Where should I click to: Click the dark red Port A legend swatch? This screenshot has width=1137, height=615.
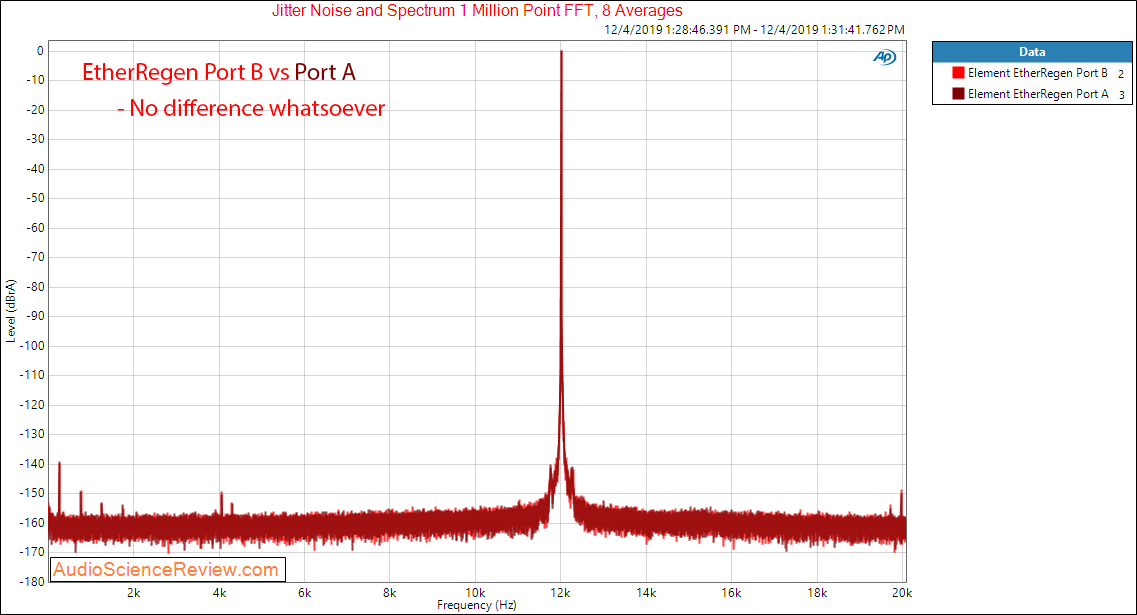[x=958, y=94]
